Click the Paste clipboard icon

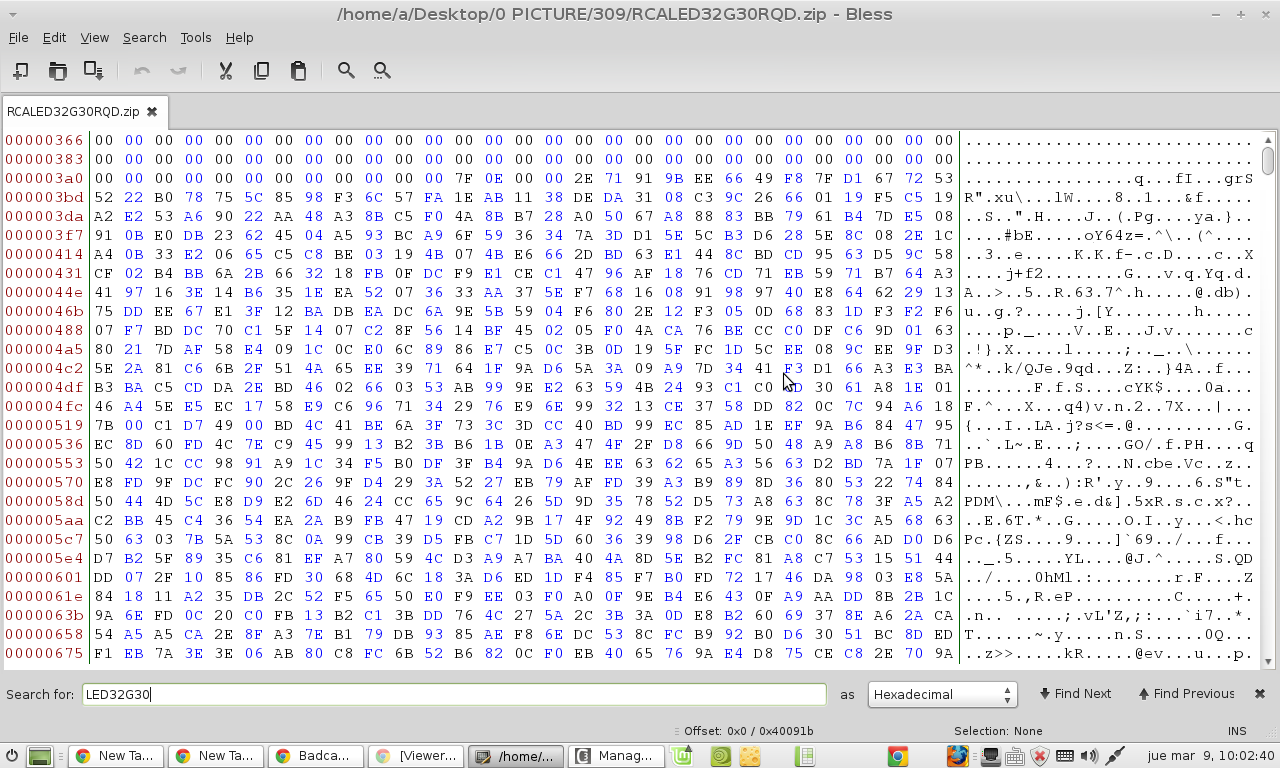(298, 71)
